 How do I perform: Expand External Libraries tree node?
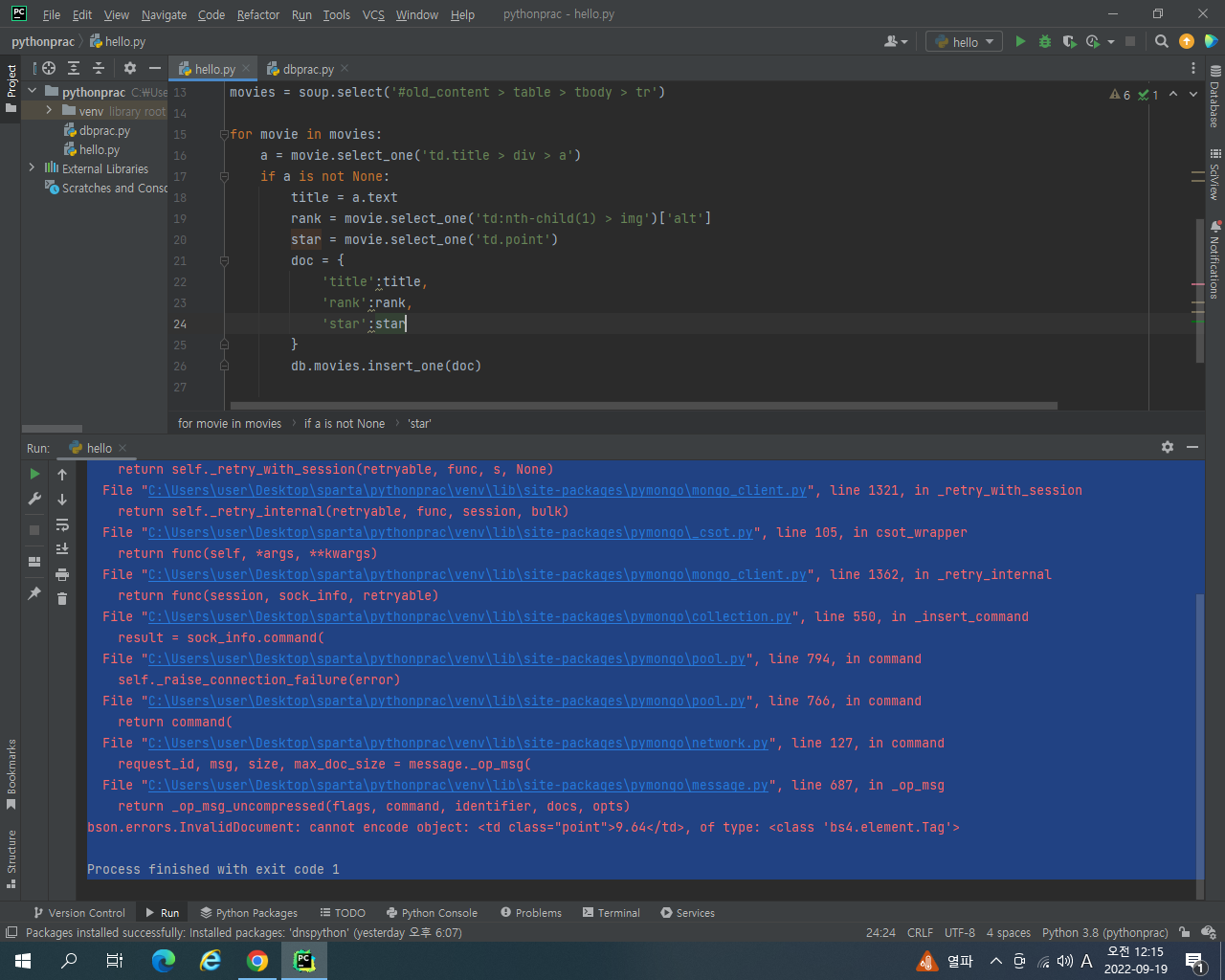click(32, 167)
